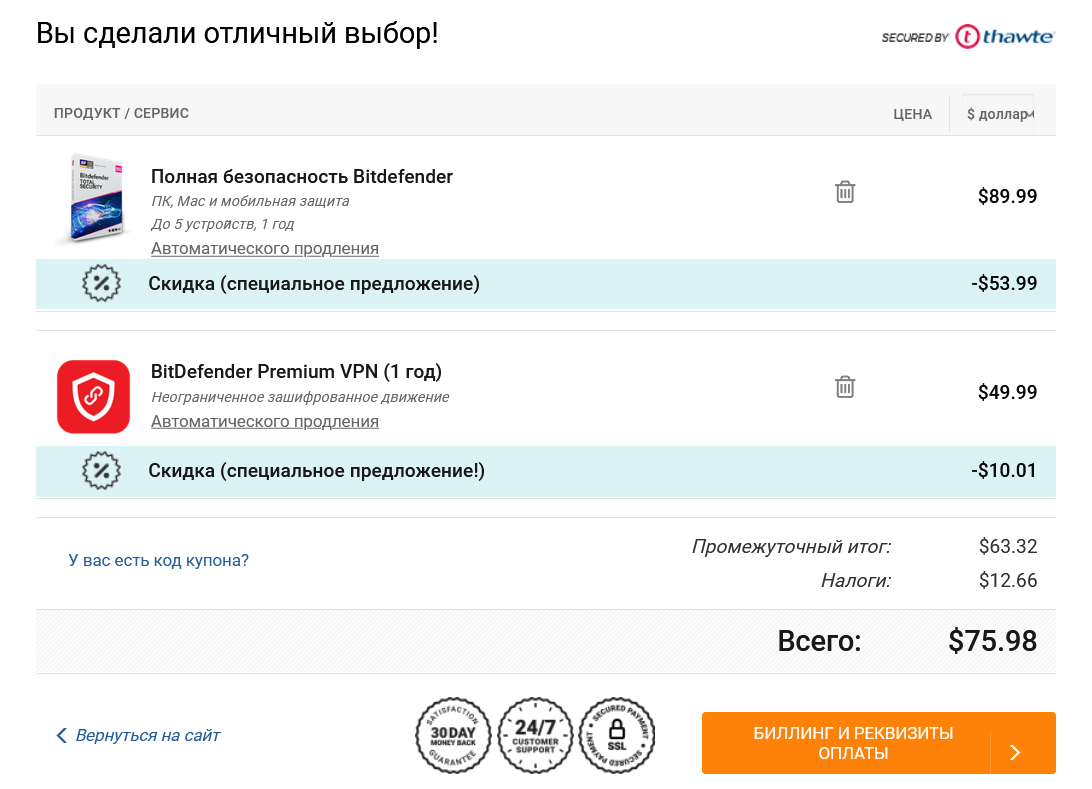Remove BitDefender Premium VPN trash icon
This screenshot has width=1092, height=789.
[845, 386]
